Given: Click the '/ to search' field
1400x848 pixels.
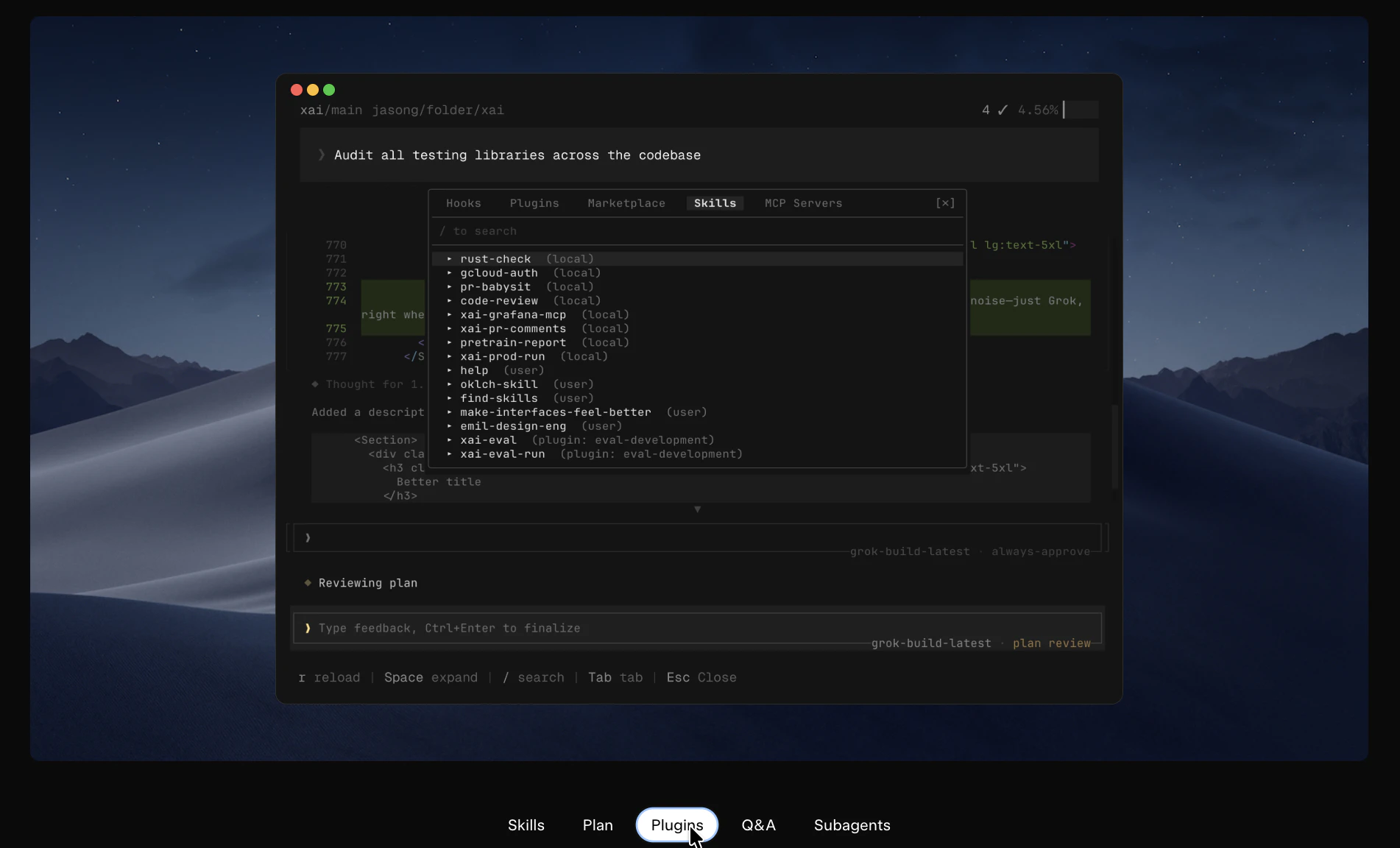Looking at the screenshot, I should tap(697, 231).
